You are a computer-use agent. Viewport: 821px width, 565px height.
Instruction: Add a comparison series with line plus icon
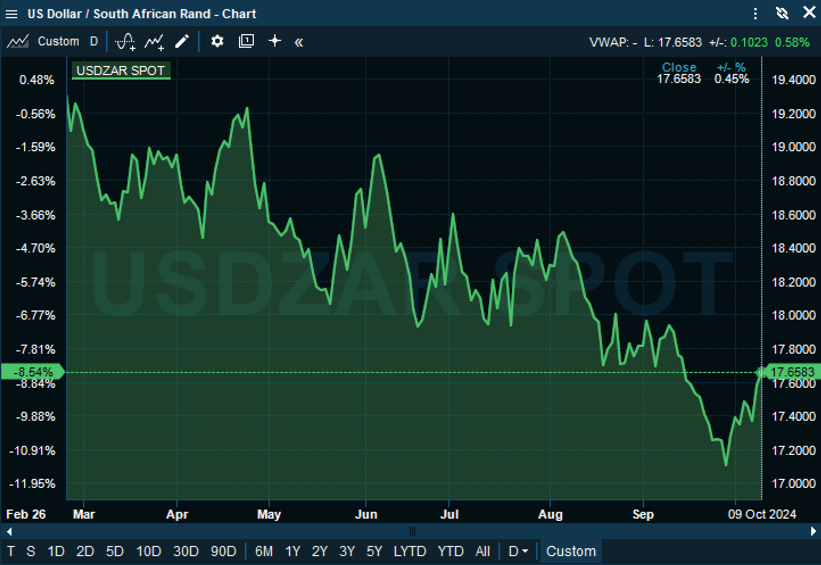(154, 41)
